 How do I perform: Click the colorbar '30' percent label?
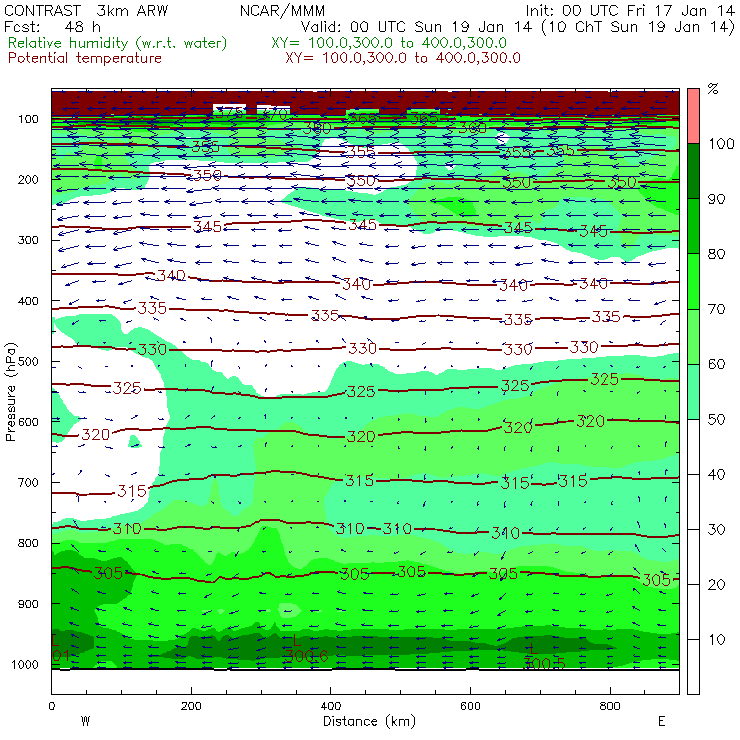click(716, 530)
